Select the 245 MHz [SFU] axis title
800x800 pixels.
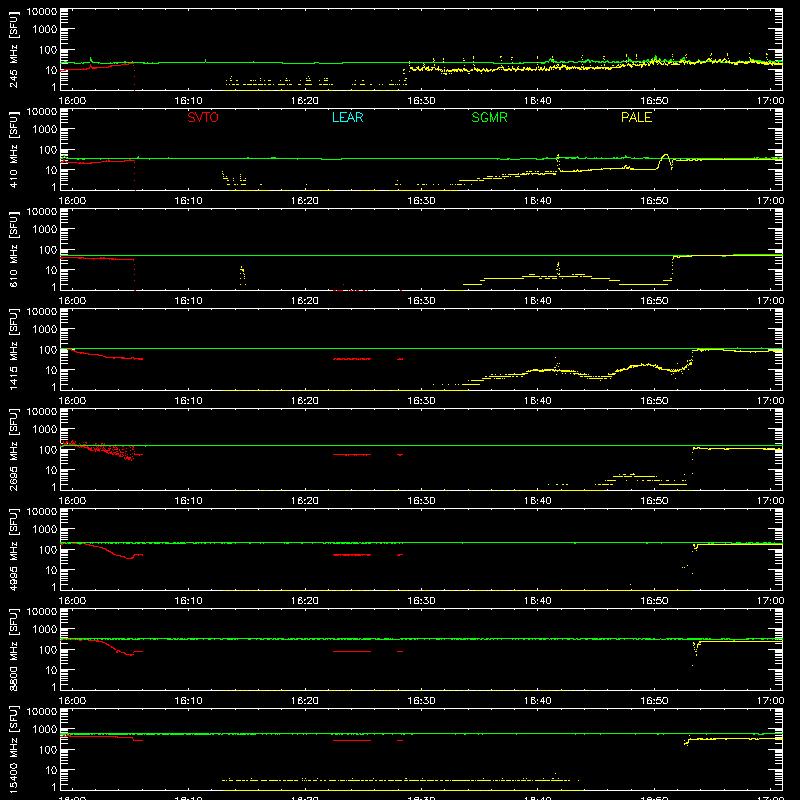coord(14,50)
